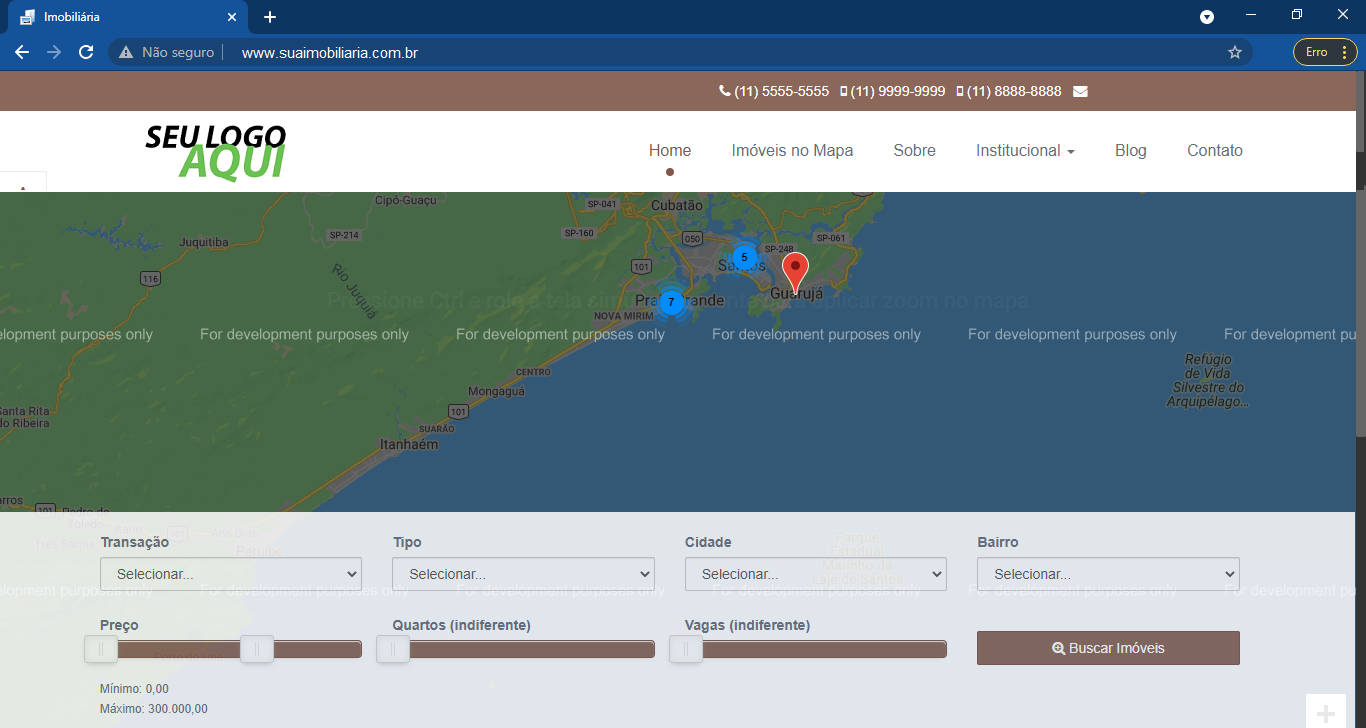Image resolution: width=1366 pixels, height=728 pixels.
Task: Click the Quartos slider handle
Action: coord(393,649)
